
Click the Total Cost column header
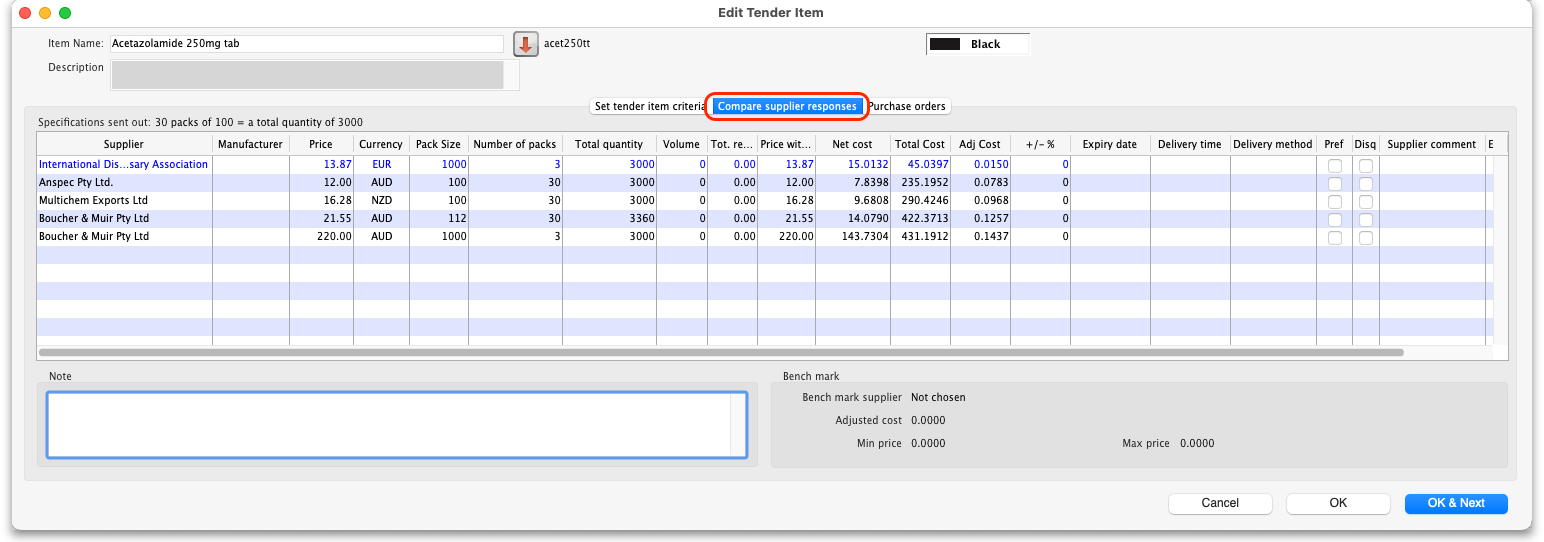(919, 144)
